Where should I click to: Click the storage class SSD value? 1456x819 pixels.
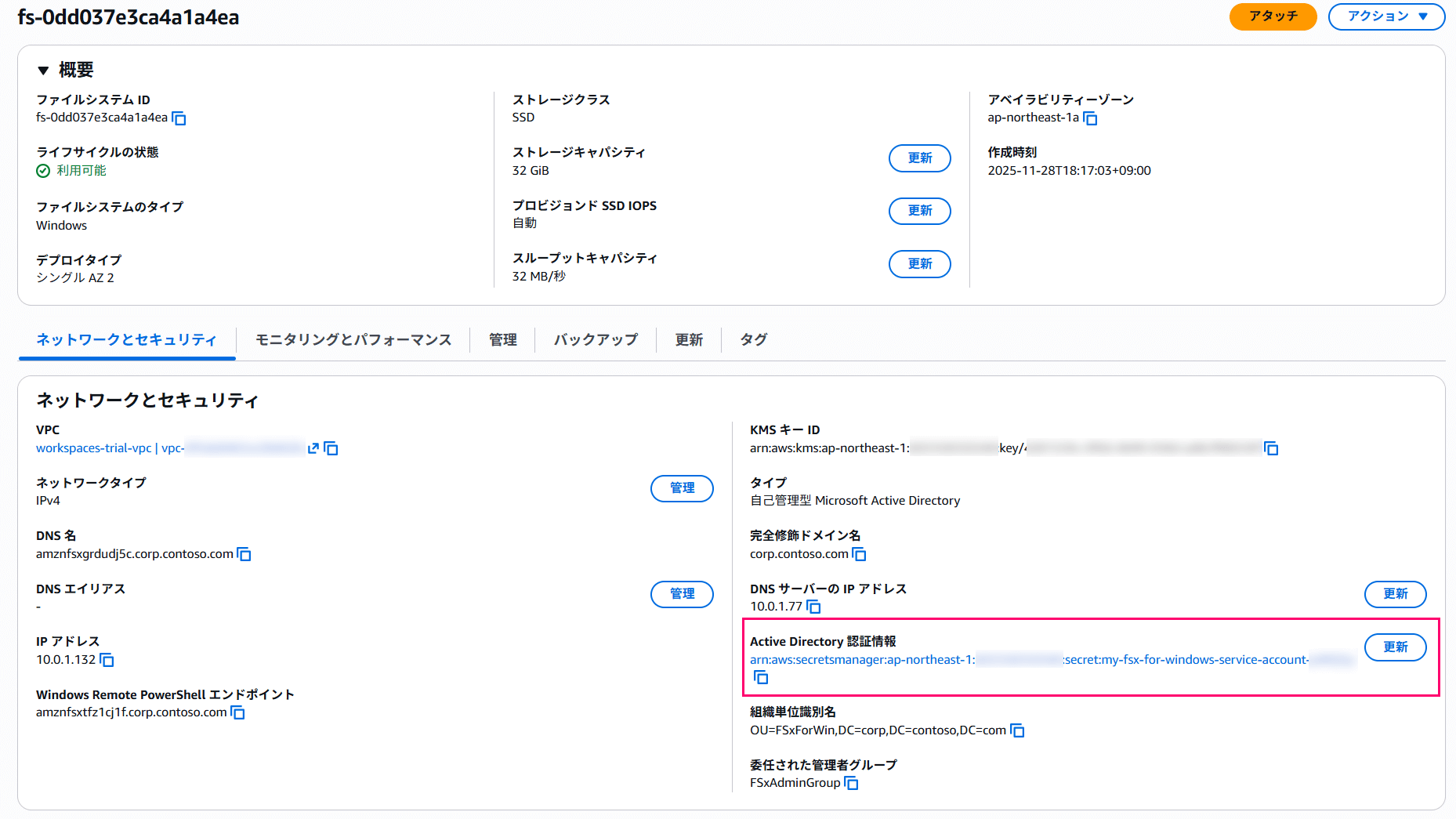(523, 118)
